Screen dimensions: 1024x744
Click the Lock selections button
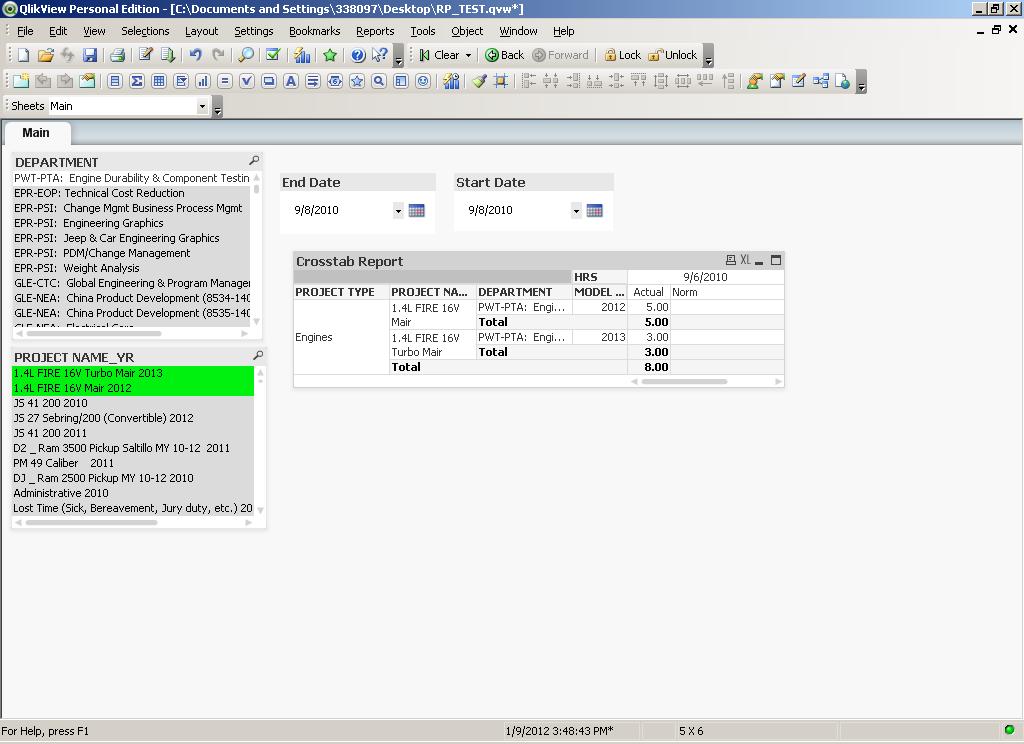pos(622,56)
